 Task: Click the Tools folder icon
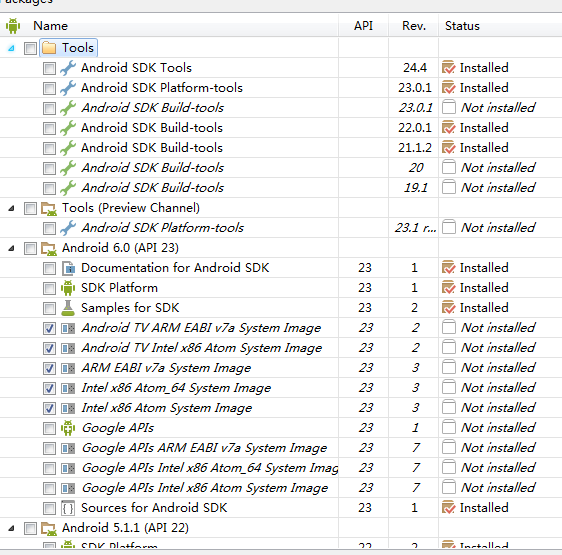(49, 48)
